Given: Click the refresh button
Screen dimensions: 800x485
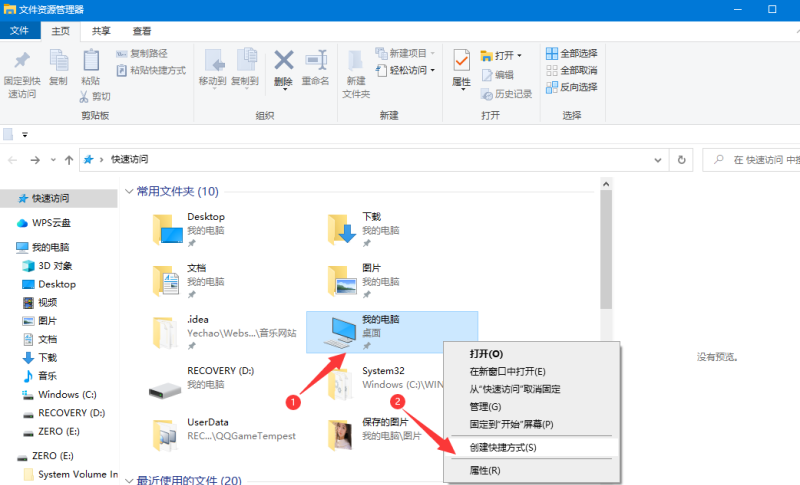Looking at the screenshot, I should click(682, 160).
